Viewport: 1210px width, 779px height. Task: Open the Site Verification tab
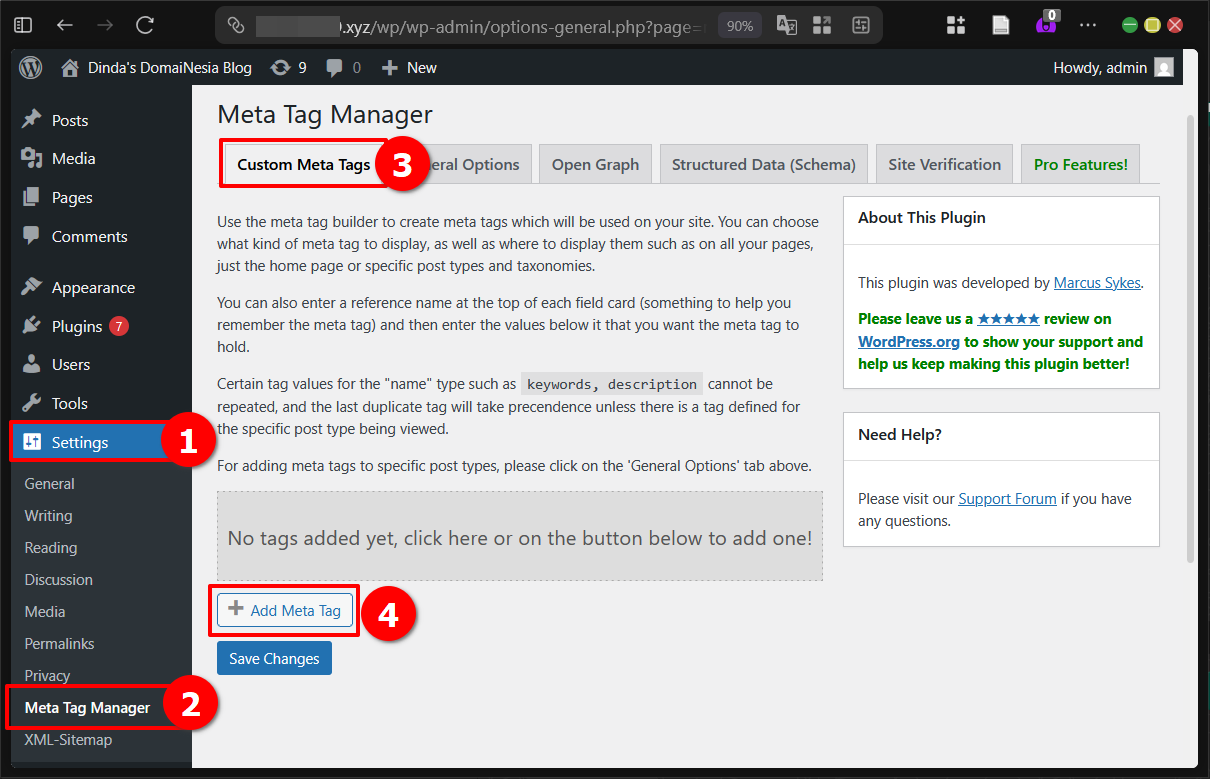[x=943, y=163]
